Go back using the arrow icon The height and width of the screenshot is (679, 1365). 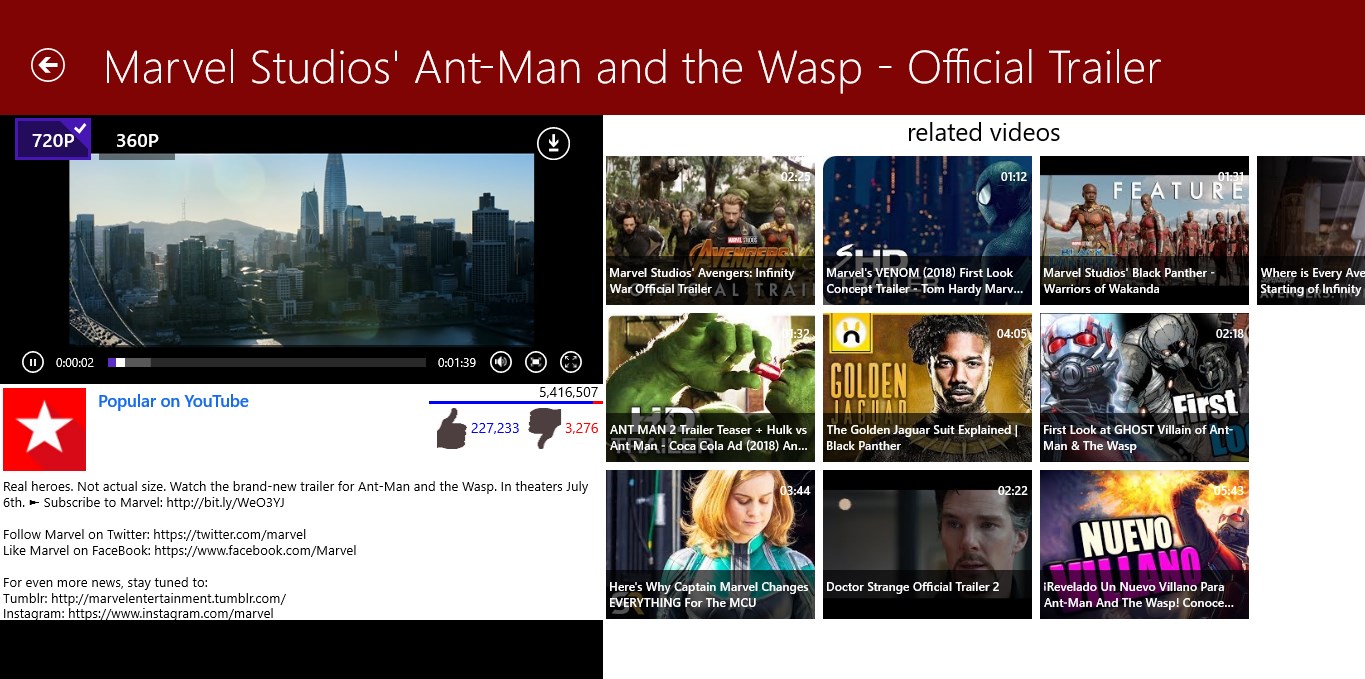47,66
